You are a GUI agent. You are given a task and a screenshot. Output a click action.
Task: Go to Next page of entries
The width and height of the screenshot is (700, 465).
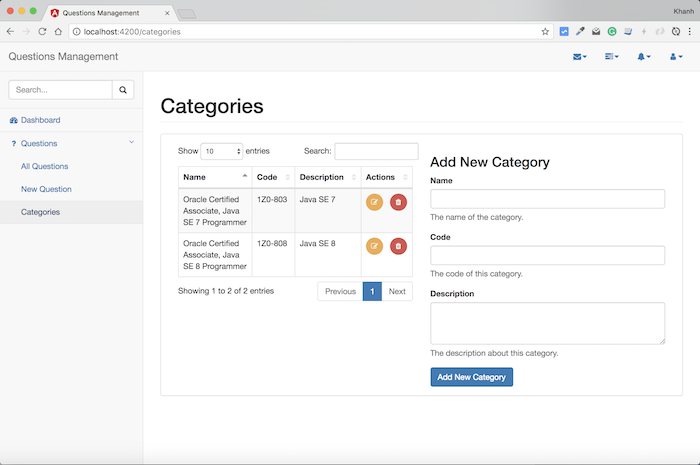397,291
